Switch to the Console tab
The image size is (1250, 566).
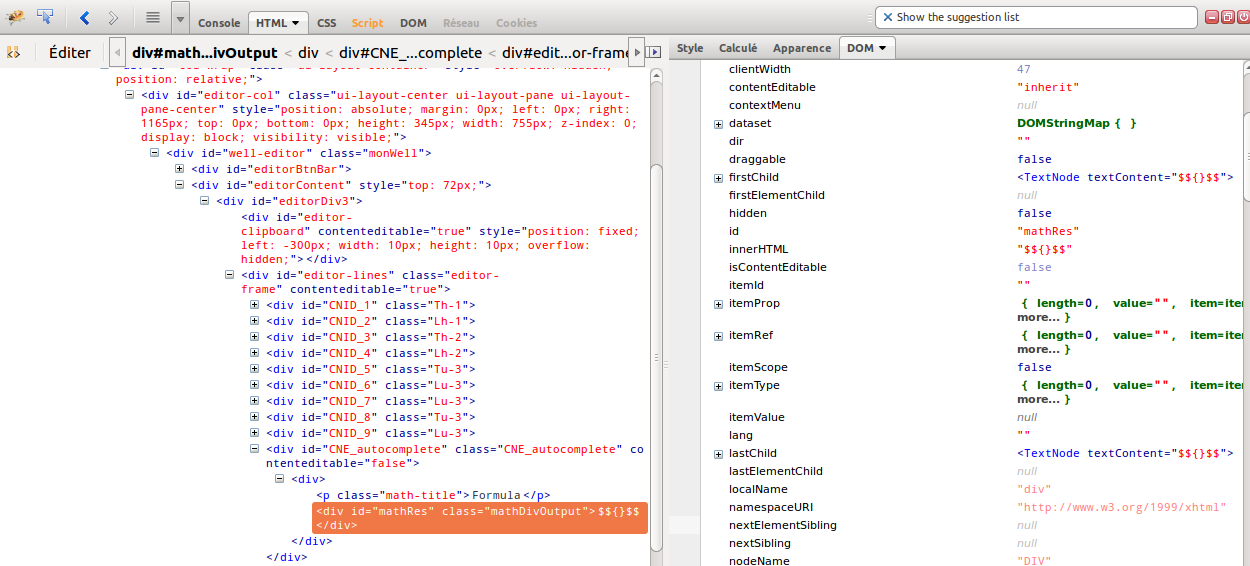219,22
